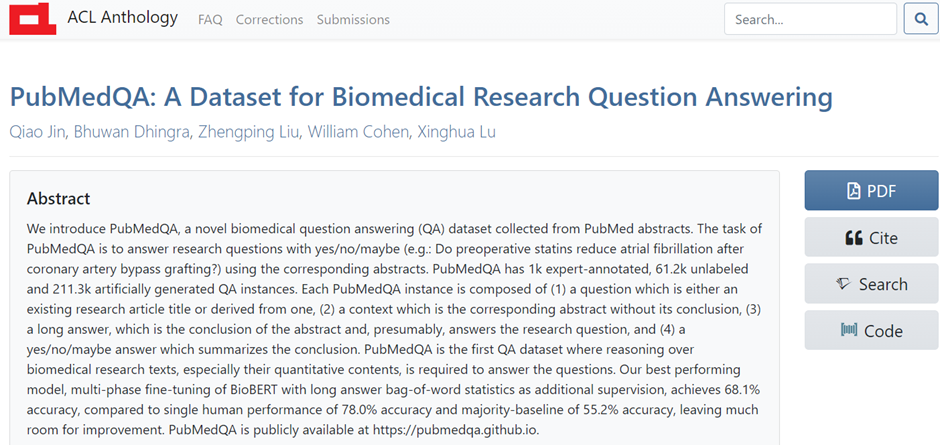
Task: Click the Code button label
Action: (x=883, y=330)
